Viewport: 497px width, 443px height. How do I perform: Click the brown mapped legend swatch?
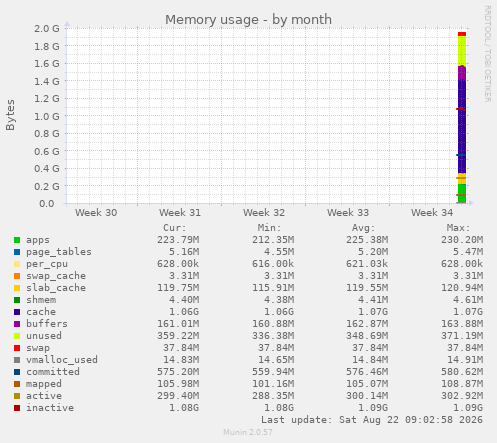pos(17,384)
